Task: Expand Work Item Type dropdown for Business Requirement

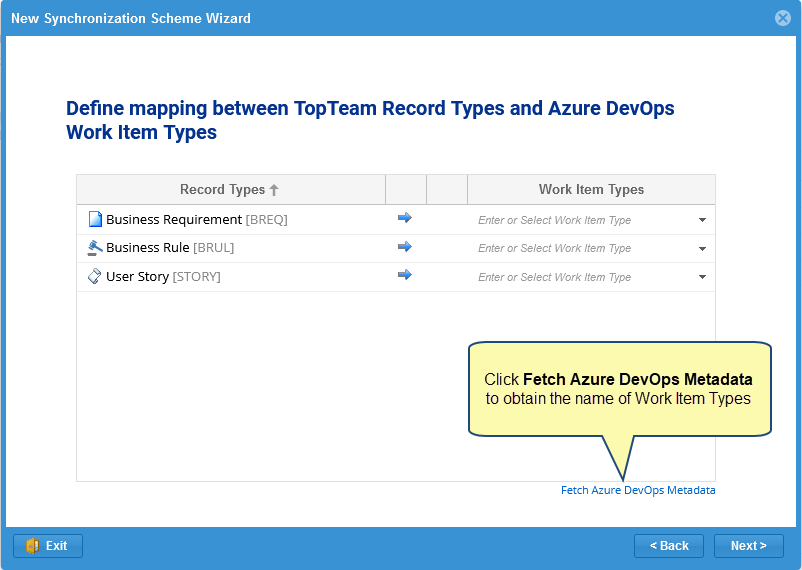Action: 702,220
